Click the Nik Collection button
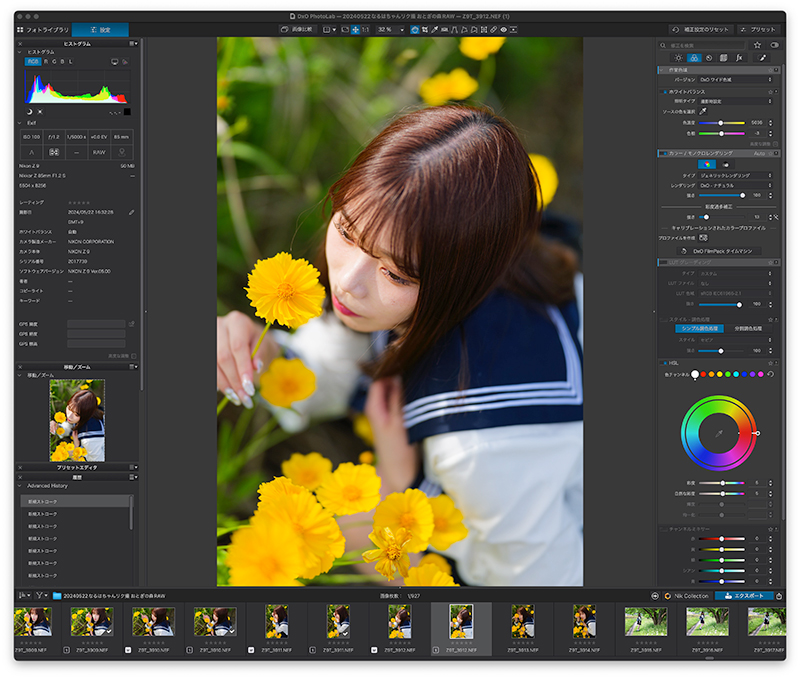Image resolution: width=800 pixels, height=678 pixels. (687, 595)
